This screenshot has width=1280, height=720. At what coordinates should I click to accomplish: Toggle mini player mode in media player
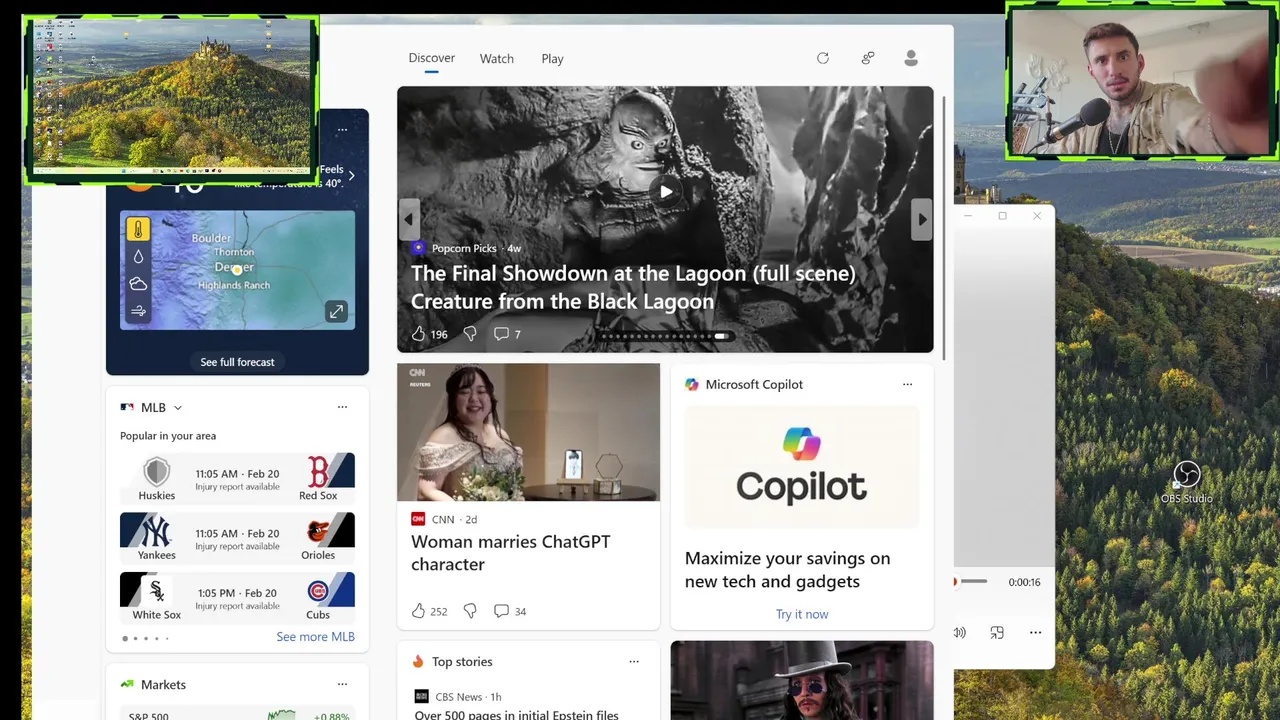coord(997,632)
